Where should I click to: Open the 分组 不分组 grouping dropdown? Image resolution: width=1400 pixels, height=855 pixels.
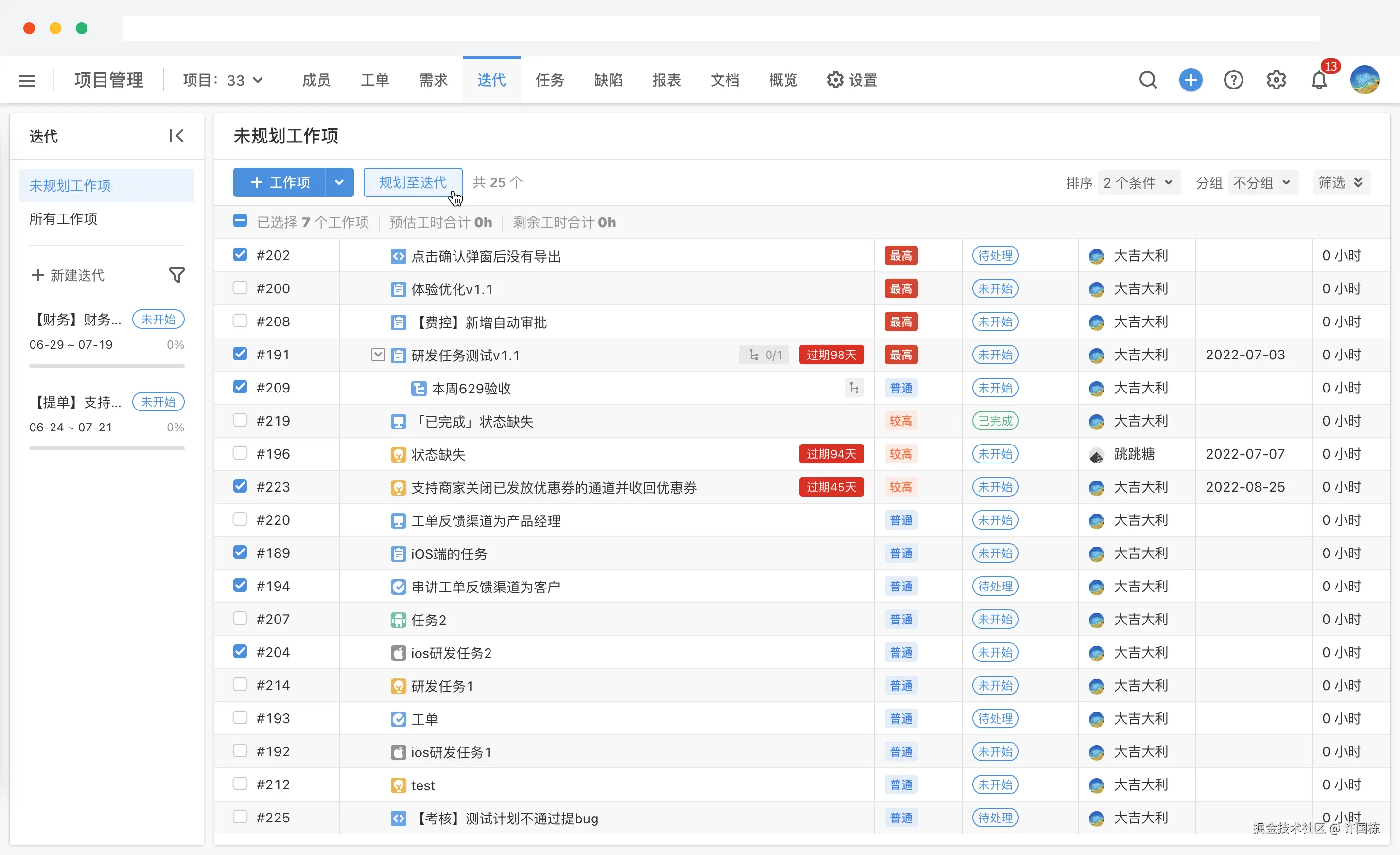[x=1262, y=182]
